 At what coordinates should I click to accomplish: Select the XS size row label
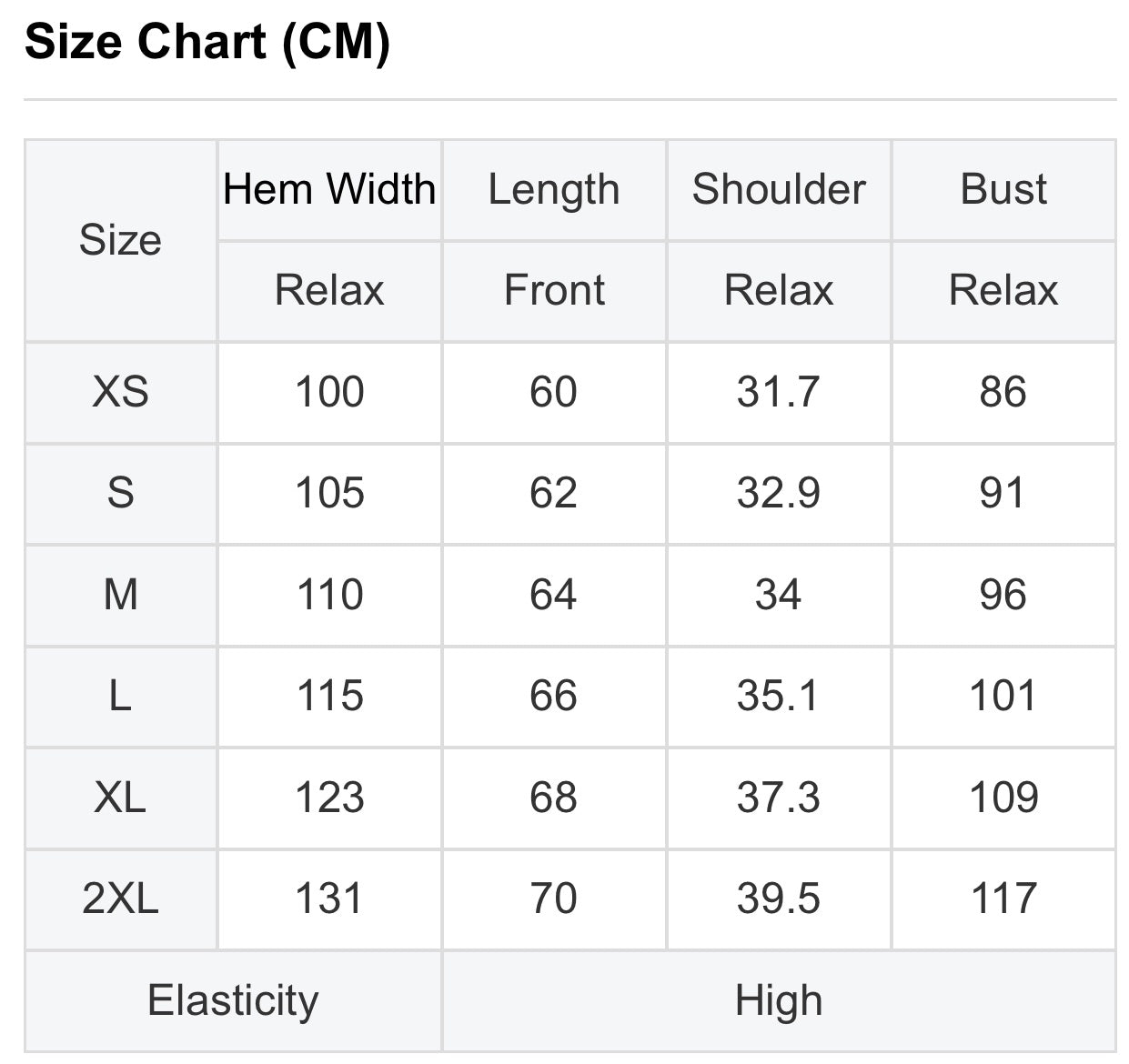tap(120, 392)
